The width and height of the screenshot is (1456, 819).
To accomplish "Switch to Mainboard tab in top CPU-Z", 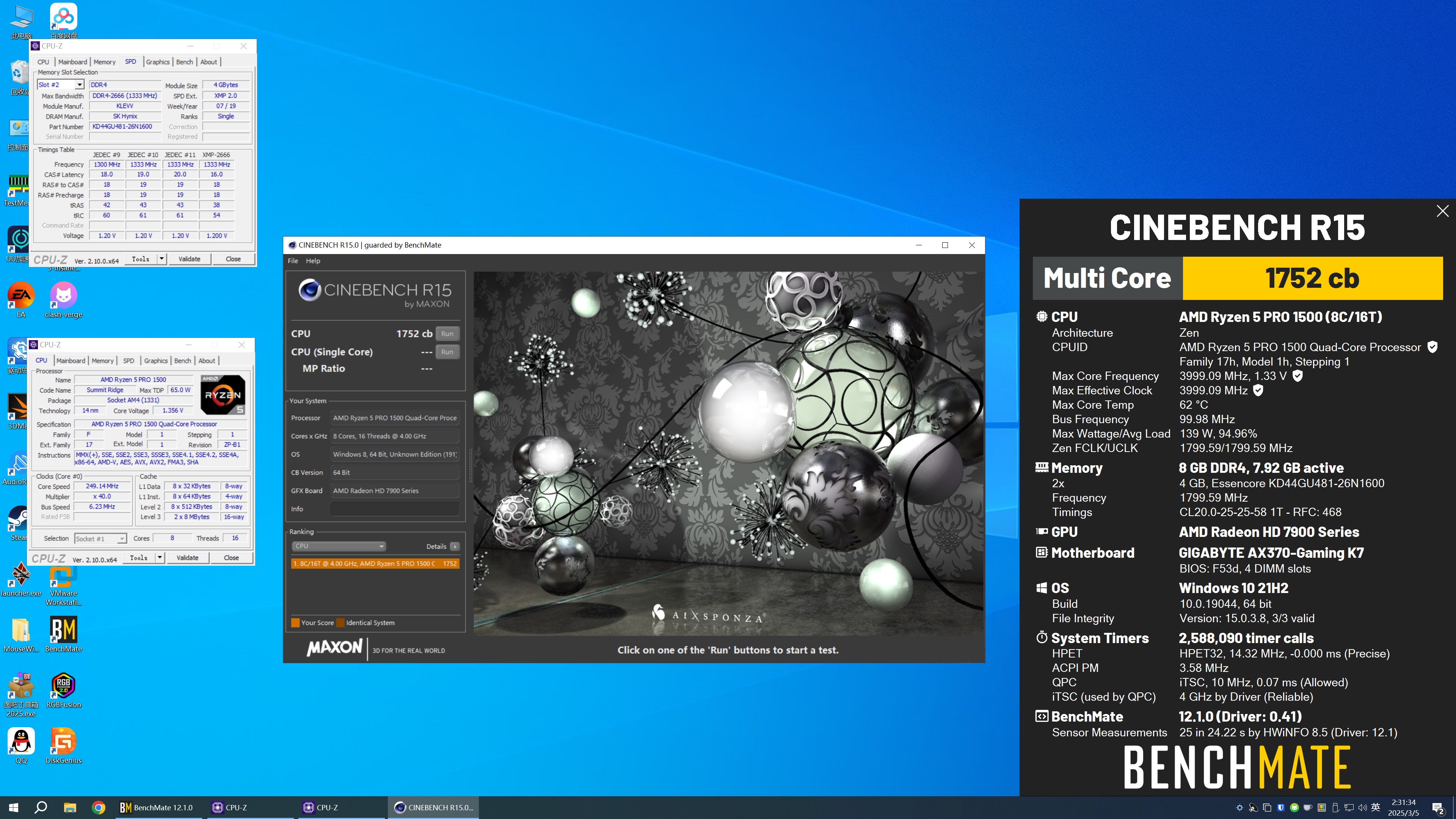I will click(x=72, y=62).
